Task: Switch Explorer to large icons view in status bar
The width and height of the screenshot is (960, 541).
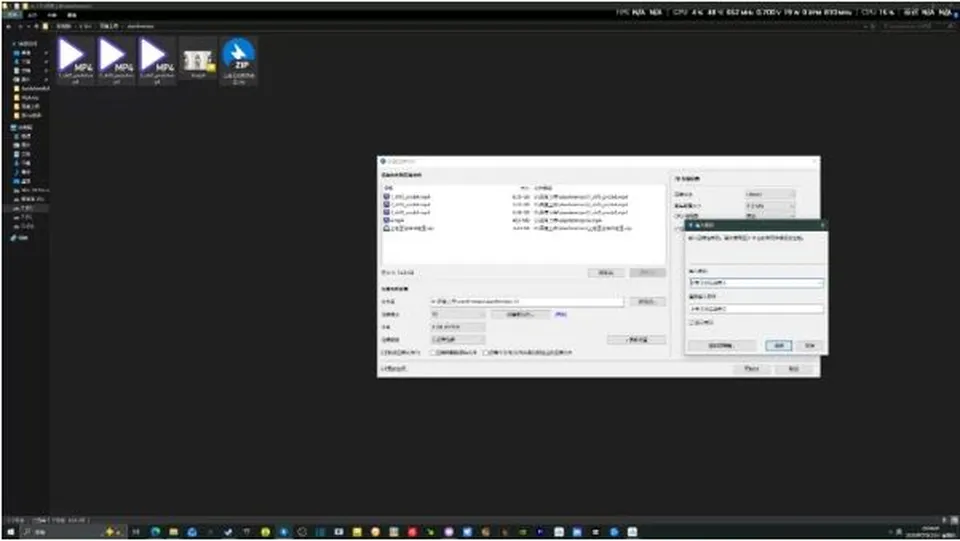Action: pyautogui.click(x=954, y=520)
